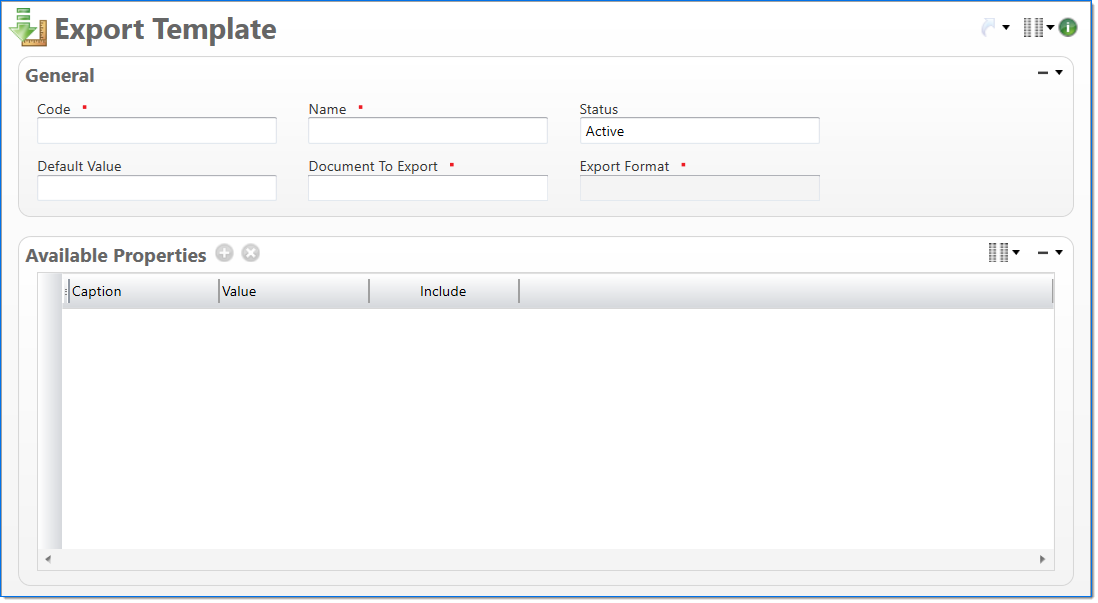The image size is (1098, 603).
Task: Select the Status field showing Active
Action: tap(699, 131)
